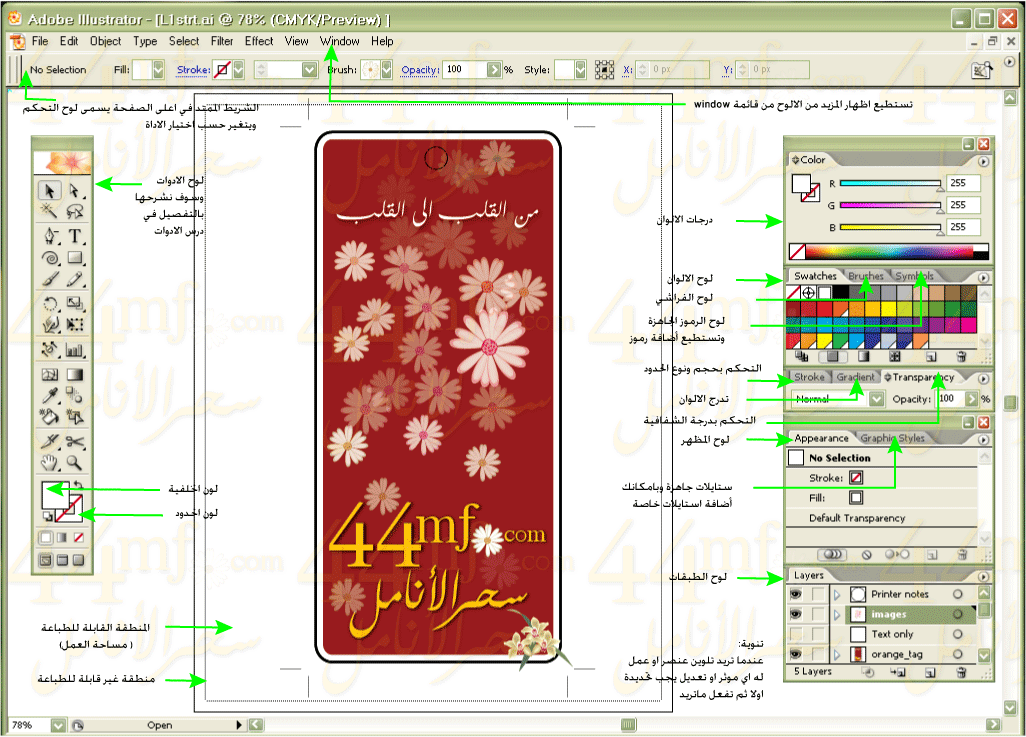Image resolution: width=1026 pixels, height=737 pixels.
Task: Select the Column Graph tool
Action: (x=75, y=350)
